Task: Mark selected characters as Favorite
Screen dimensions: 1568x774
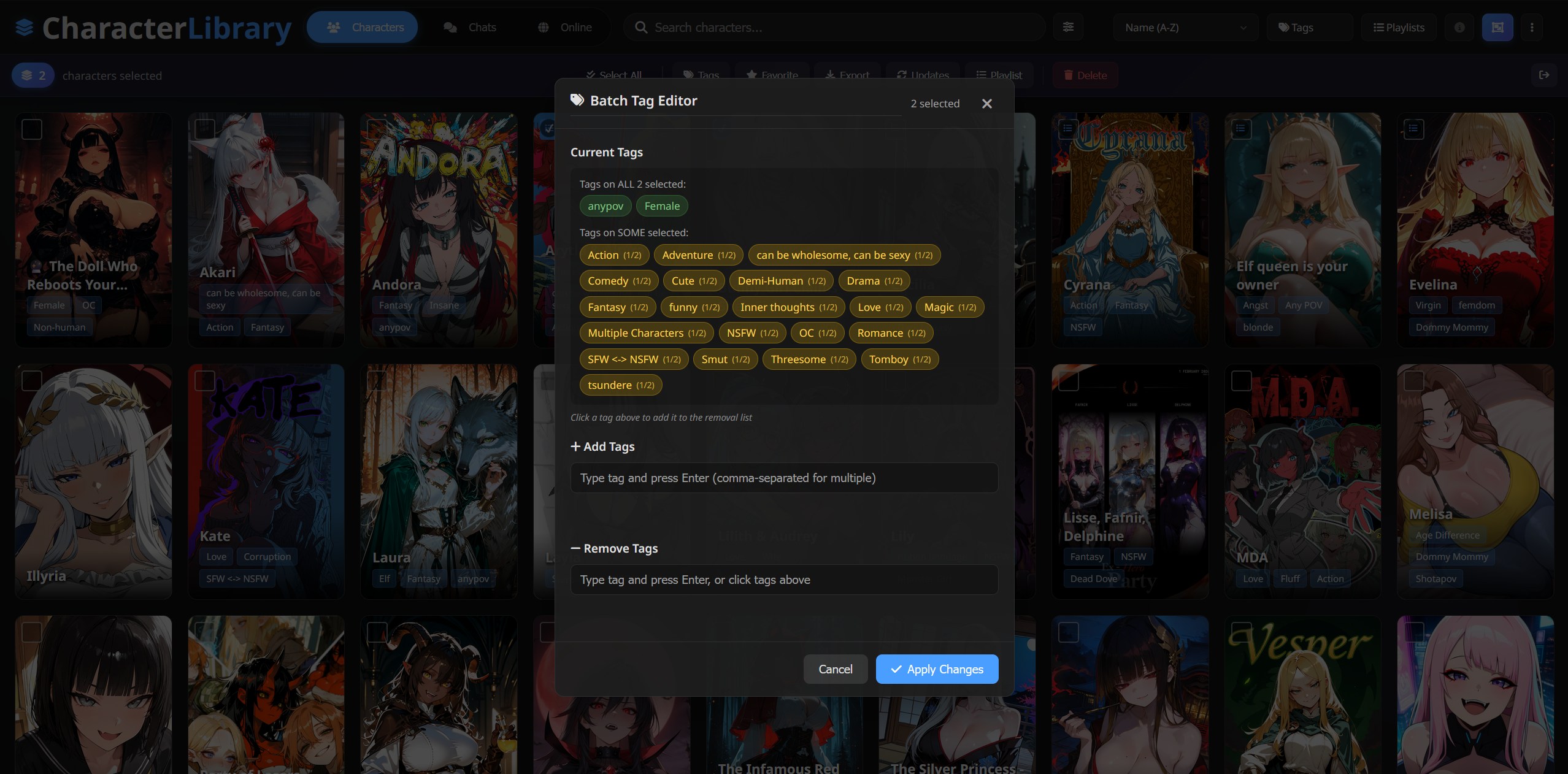Action: tap(772, 75)
